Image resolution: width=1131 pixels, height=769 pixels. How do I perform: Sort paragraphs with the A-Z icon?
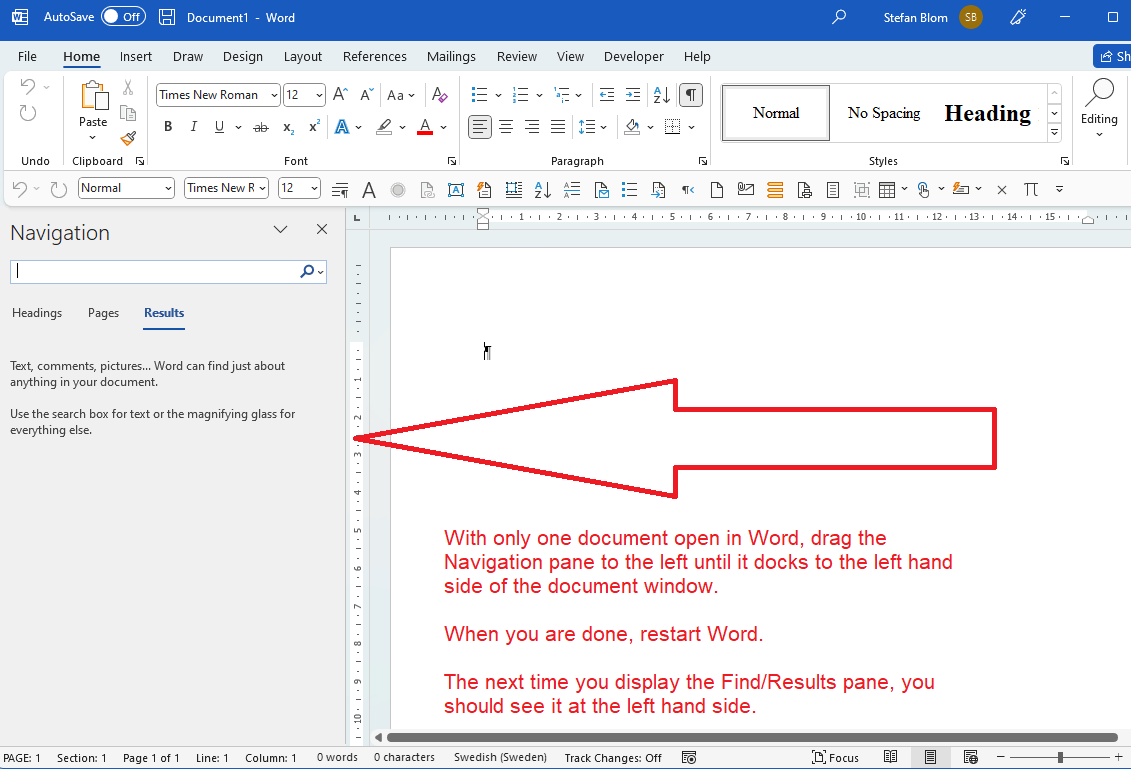(661, 95)
